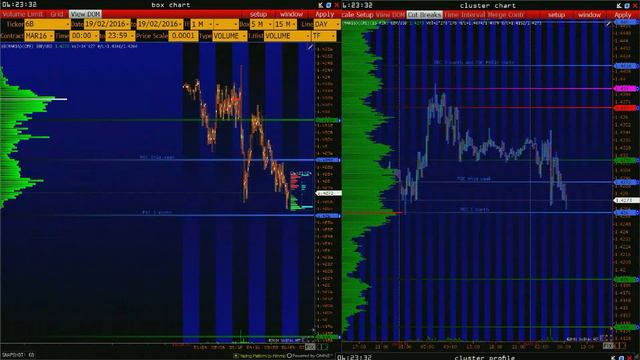Toggle Time Interval in cluster chart
Screen dimensions: 640x360
465,15
